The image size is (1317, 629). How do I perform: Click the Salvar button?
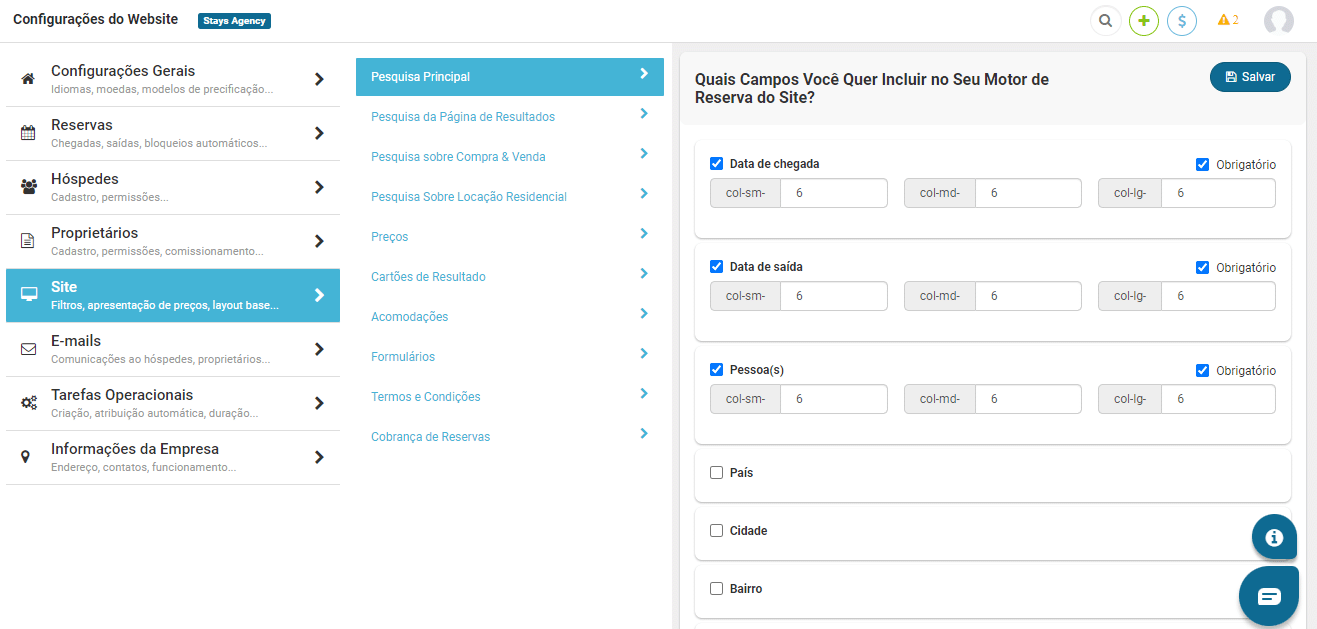coord(1250,77)
